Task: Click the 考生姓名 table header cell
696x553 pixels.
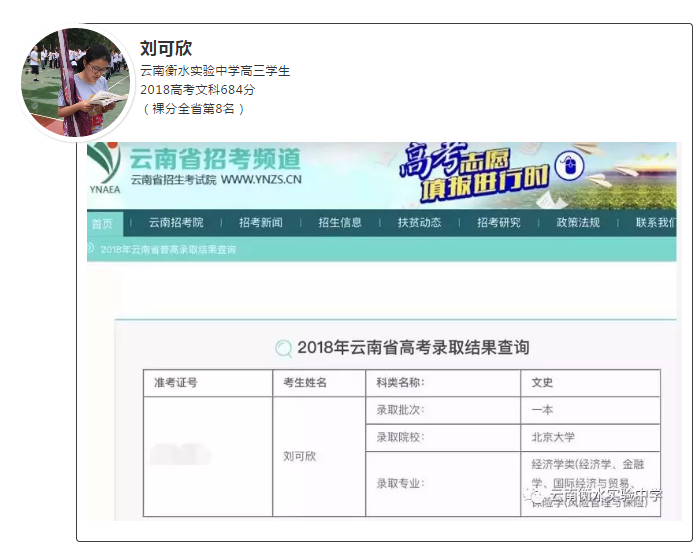Action: (x=319, y=383)
